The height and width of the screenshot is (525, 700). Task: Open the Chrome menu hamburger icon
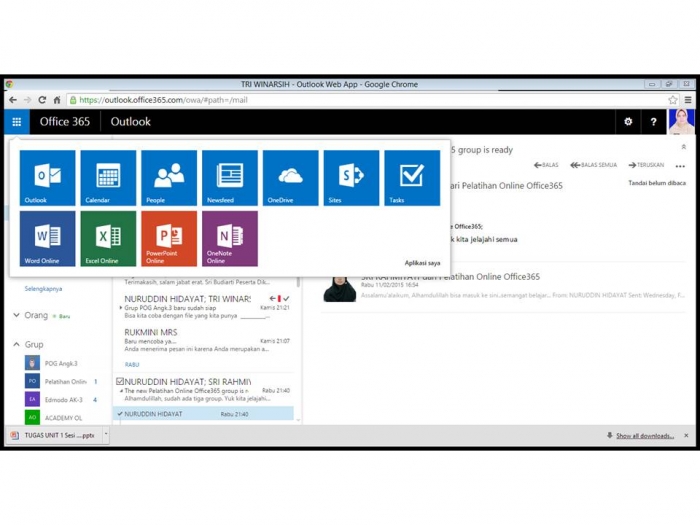[688, 100]
